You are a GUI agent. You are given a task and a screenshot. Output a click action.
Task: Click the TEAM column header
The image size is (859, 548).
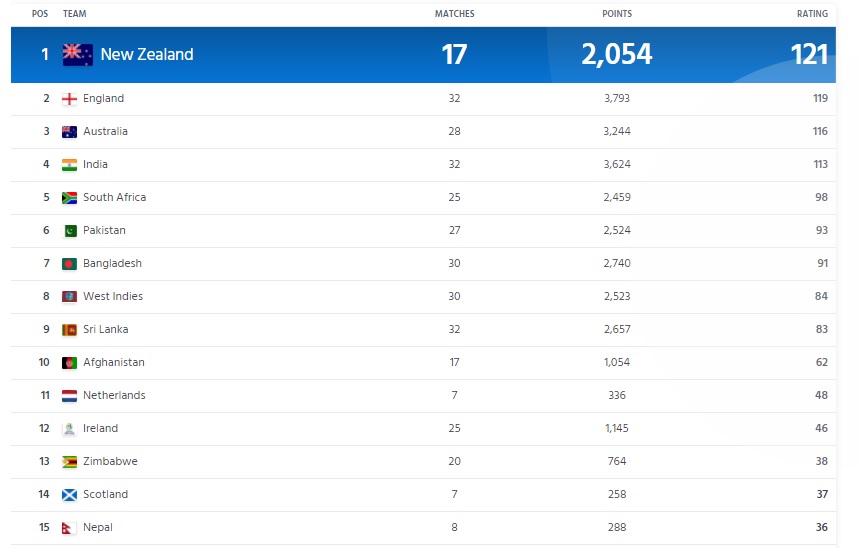pos(75,14)
